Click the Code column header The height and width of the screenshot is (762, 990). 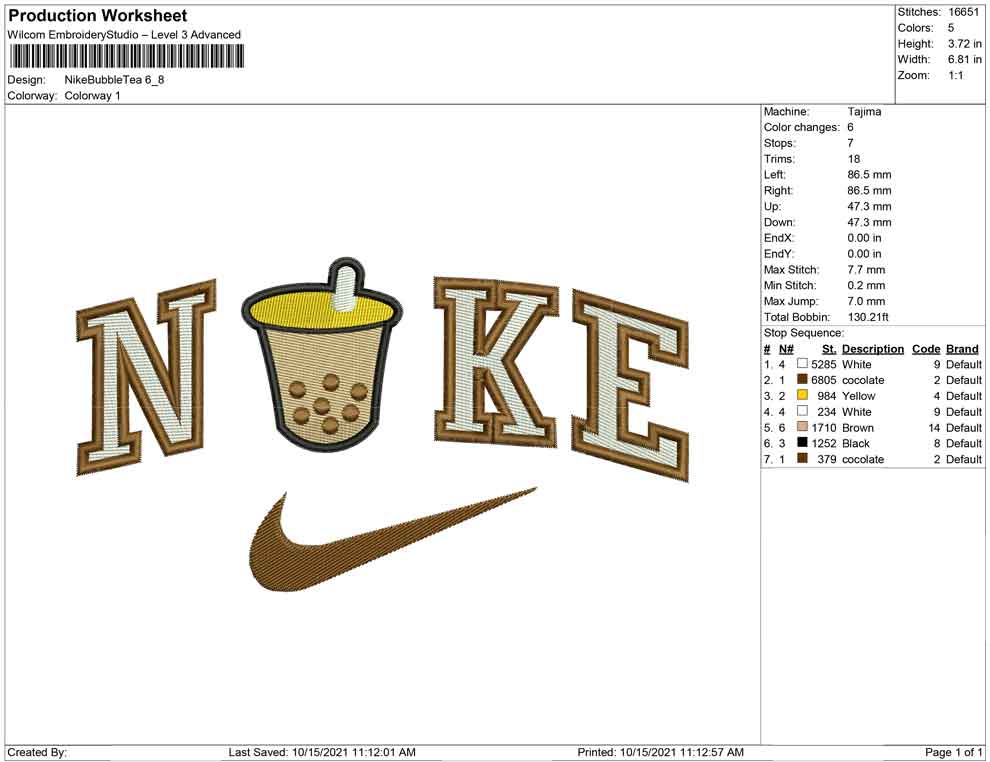click(x=926, y=349)
